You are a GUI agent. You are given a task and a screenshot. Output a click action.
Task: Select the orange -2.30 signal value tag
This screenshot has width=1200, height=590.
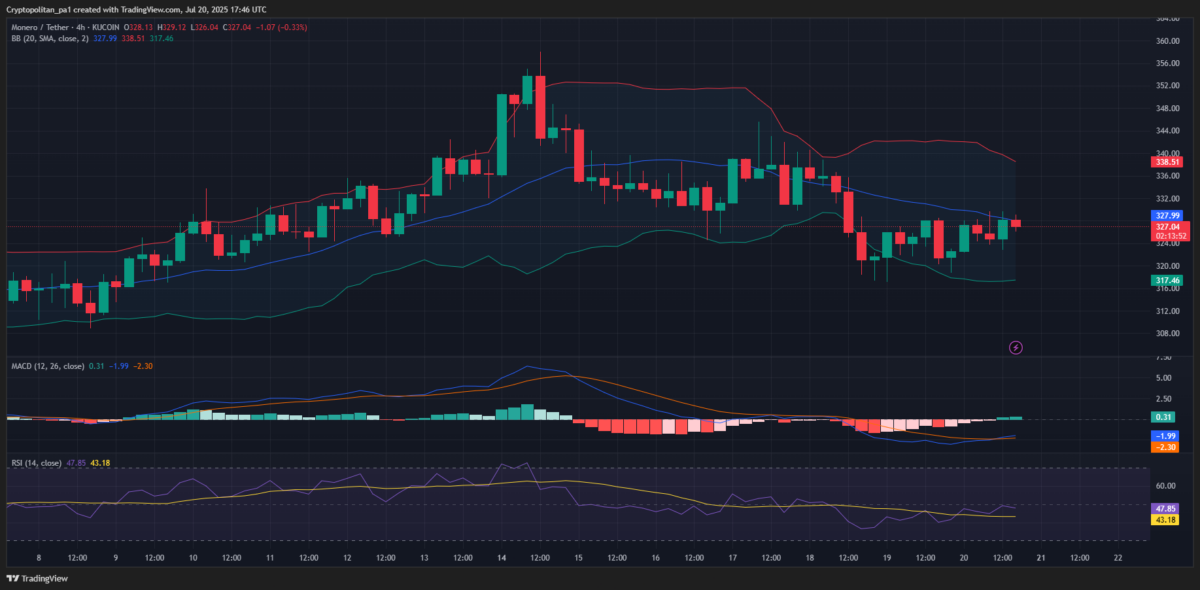point(1163,448)
